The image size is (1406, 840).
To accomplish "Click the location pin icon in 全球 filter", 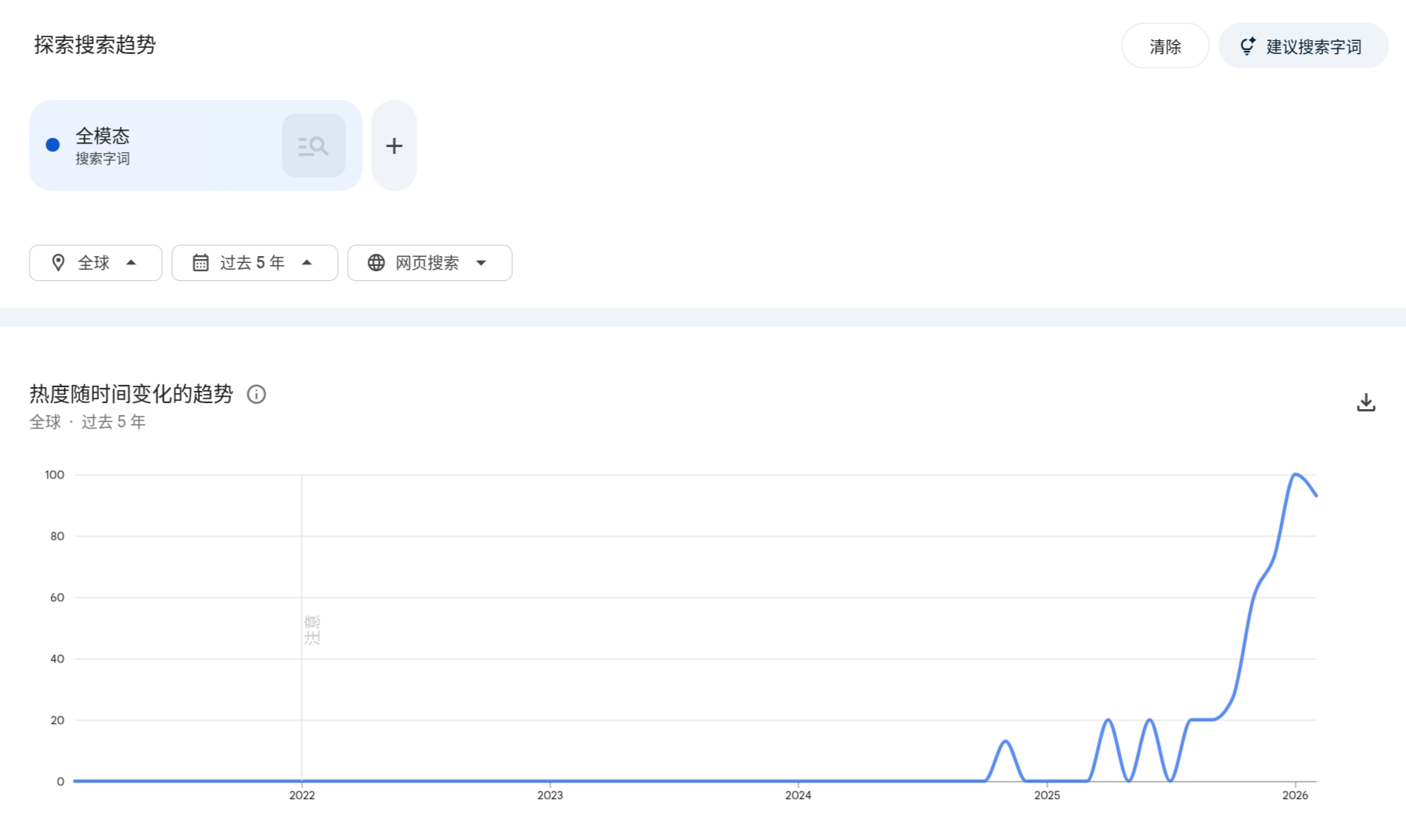I will click(x=58, y=263).
